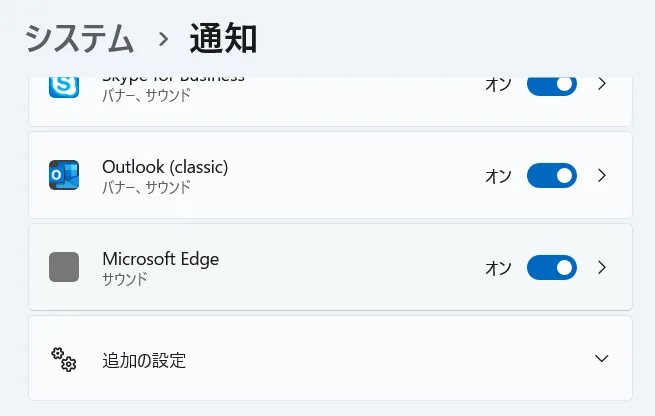This screenshot has width=655, height=416.
Task: Go back to システム via breadcrumb
Action: (x=80, y=39)
